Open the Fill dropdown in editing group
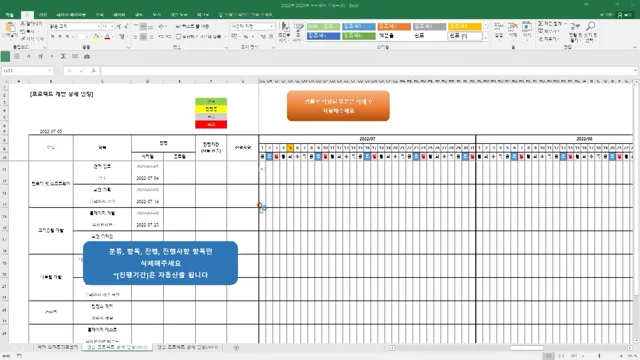The image size is (640, 360). click(549, 31)
